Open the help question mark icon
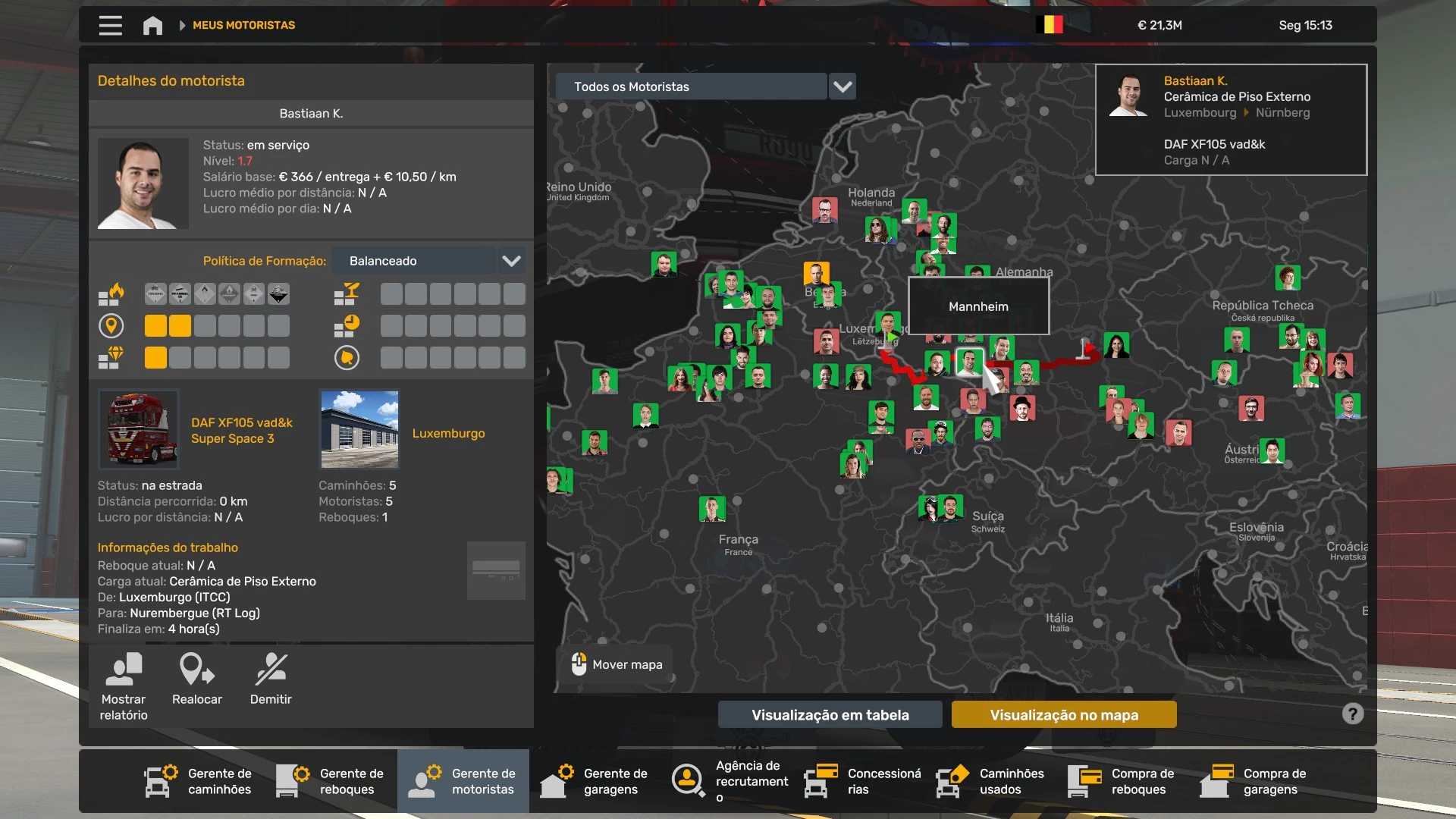Image resolution: width=1456 pixels, height=819 pixels. (x=1352, y=714)
